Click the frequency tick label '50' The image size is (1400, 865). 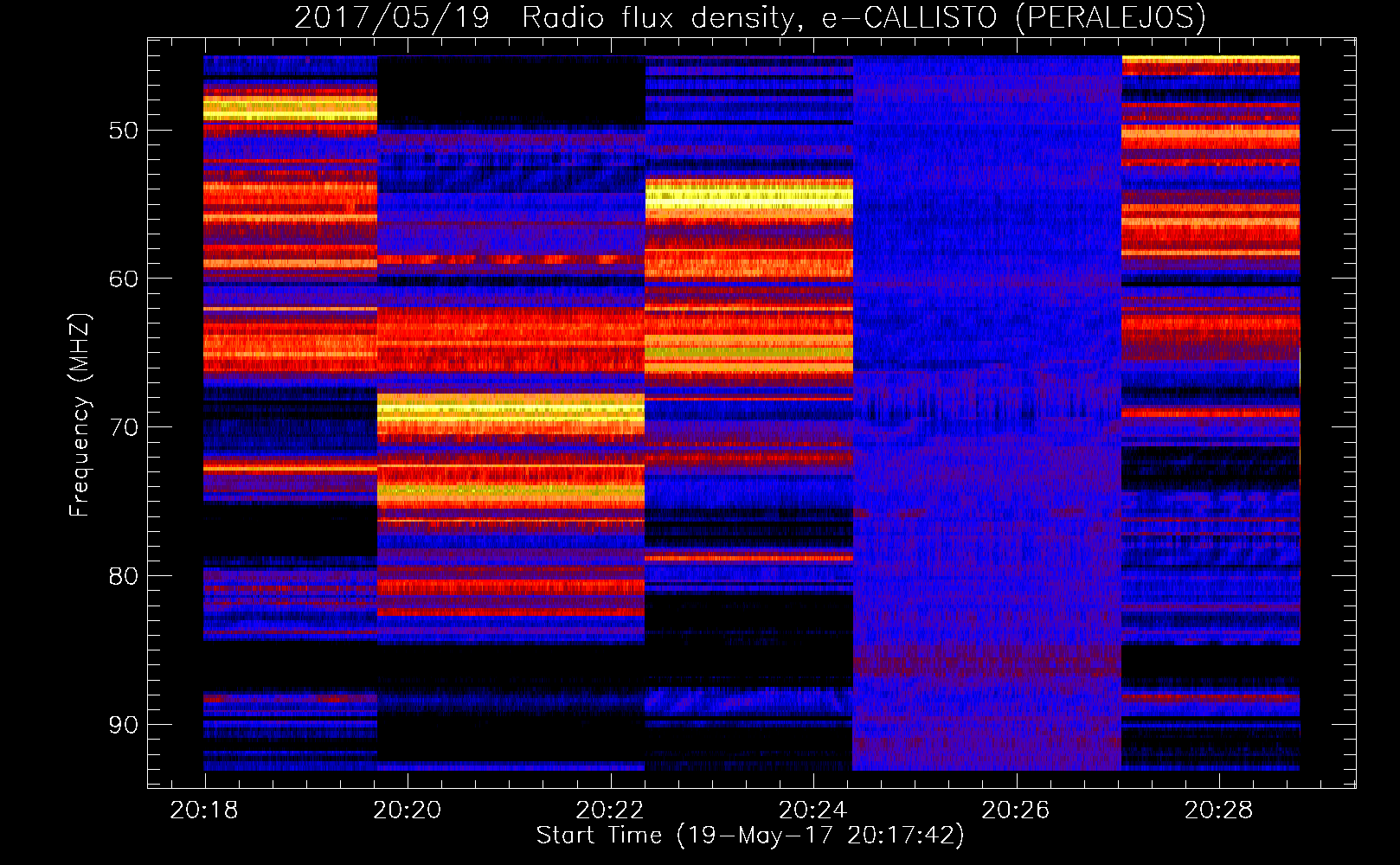123,131
